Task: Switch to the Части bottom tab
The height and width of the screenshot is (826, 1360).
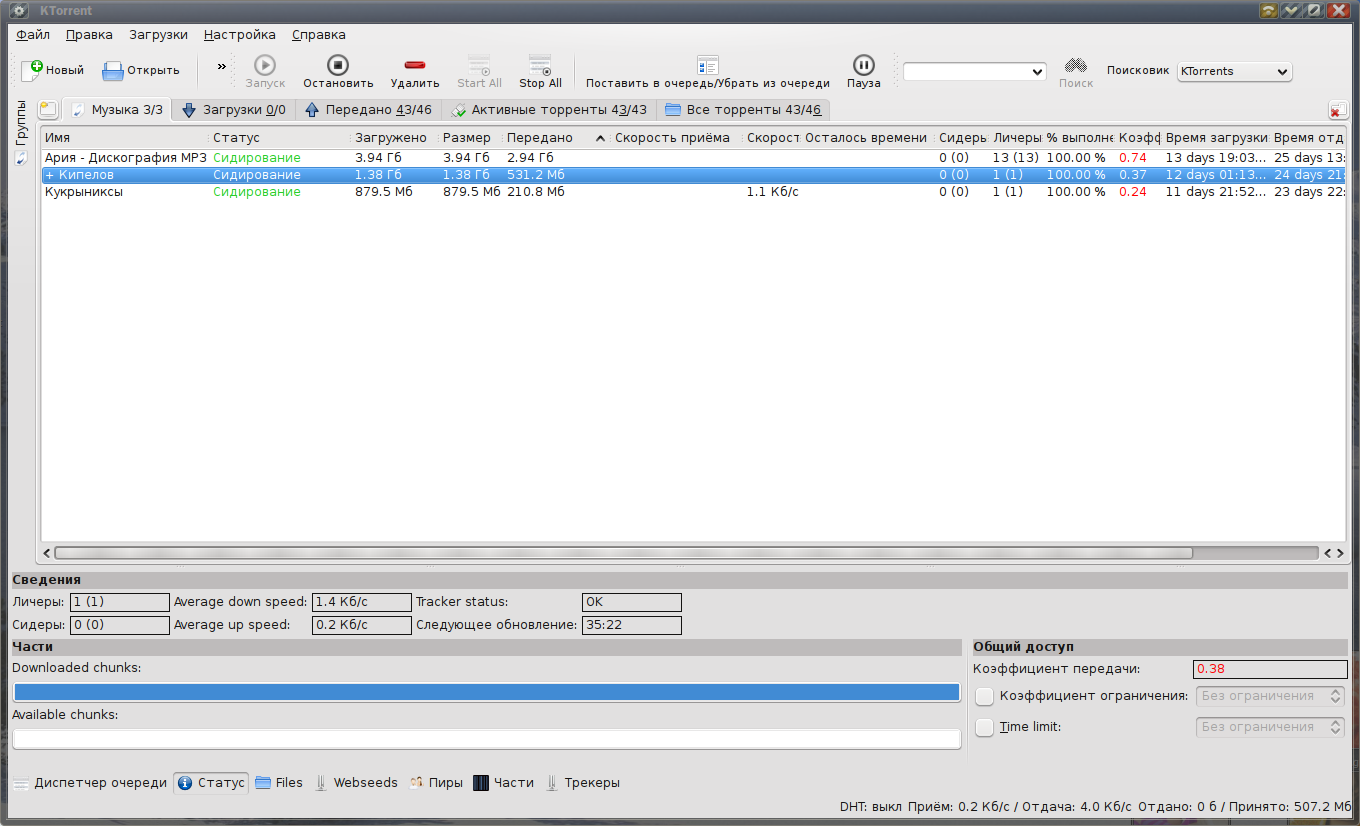Action: [504, 783]
